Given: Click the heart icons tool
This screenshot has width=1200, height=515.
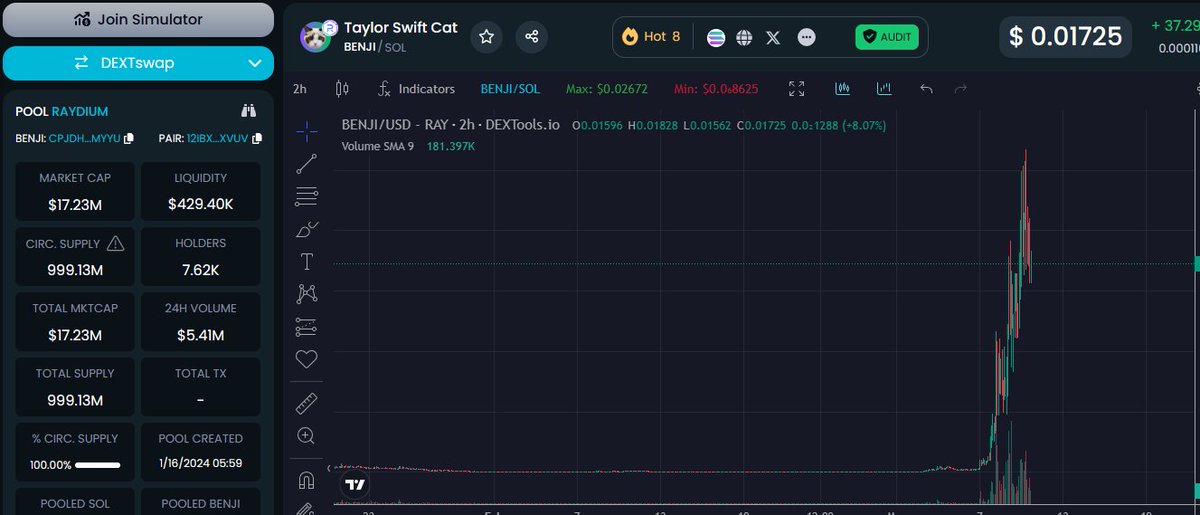Looking at the screenshot, I should pyautogui.click(x=307, y=359).
